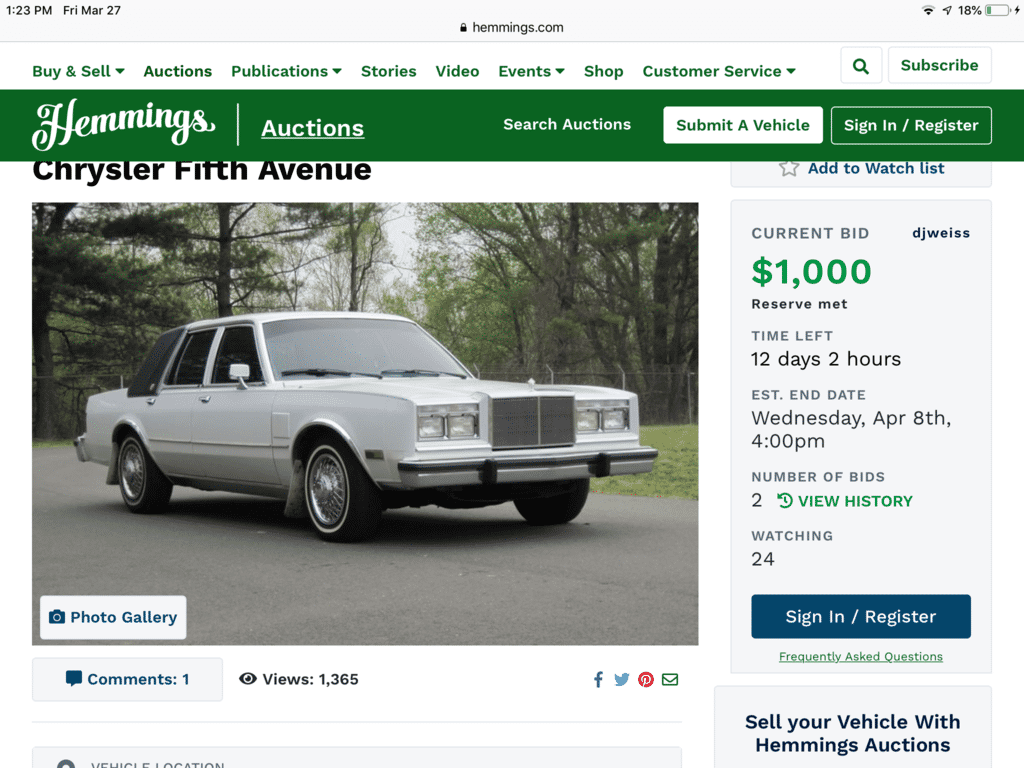This screenshot has height=768, width=1024.
Task: Click the View History clock icon
Action: (784, 501)
